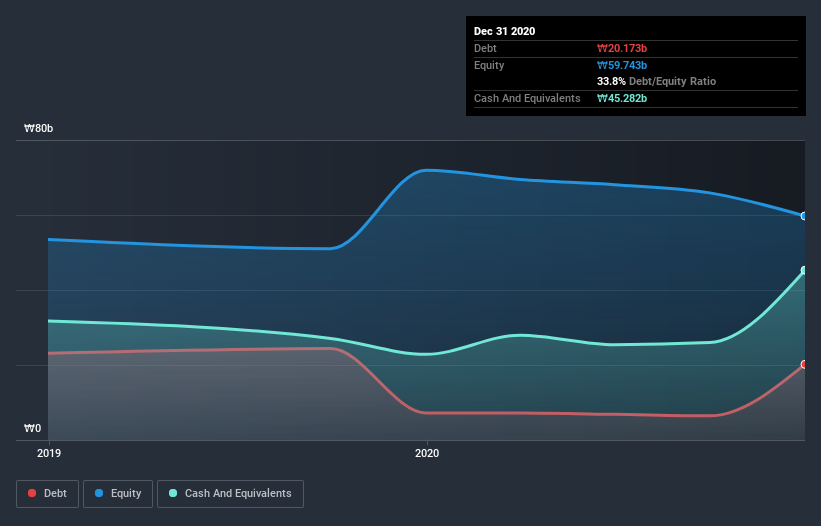Click the Debt label in tooltip
Viewport: 821px width, 526px height.
click(485, 48)
